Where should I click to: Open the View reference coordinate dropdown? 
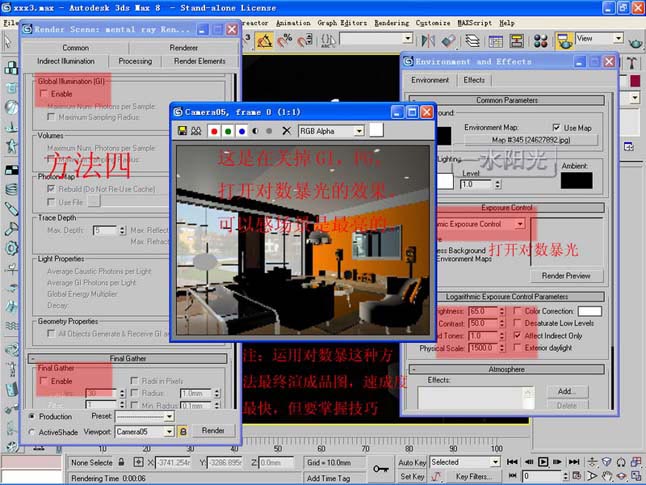tap(618, 38)
